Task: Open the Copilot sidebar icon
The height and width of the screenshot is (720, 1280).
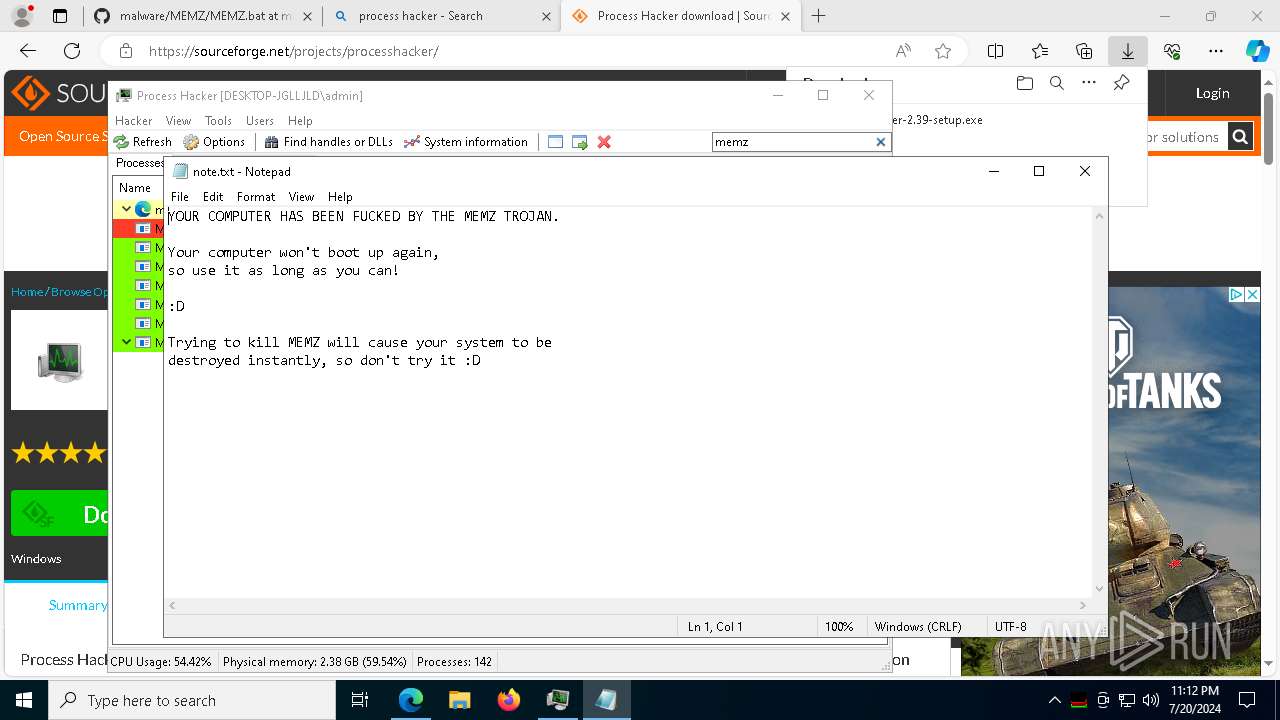Action: pyautogui.click(x=1258, y=51)
